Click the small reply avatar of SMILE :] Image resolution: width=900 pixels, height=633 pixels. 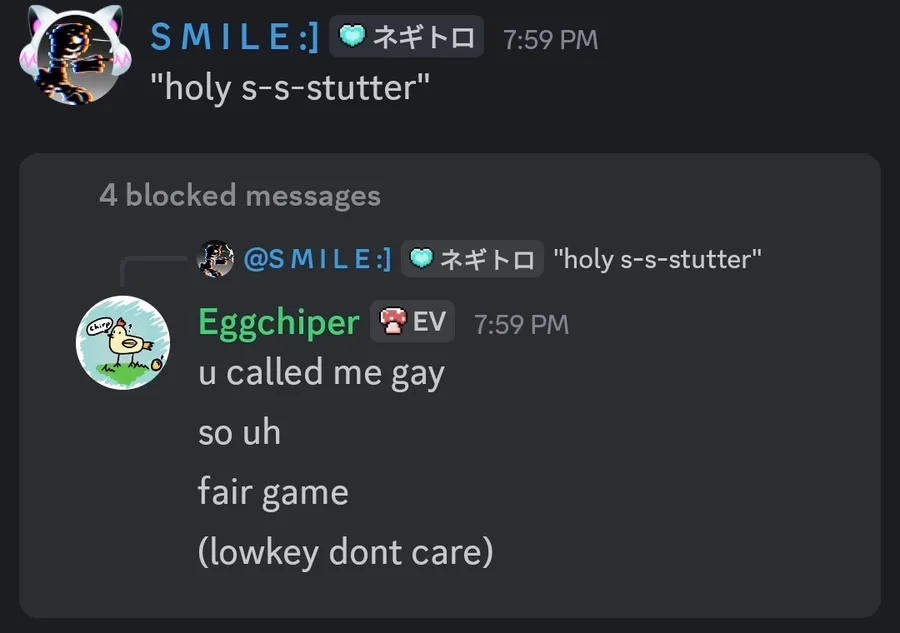[x=215, y=259]
